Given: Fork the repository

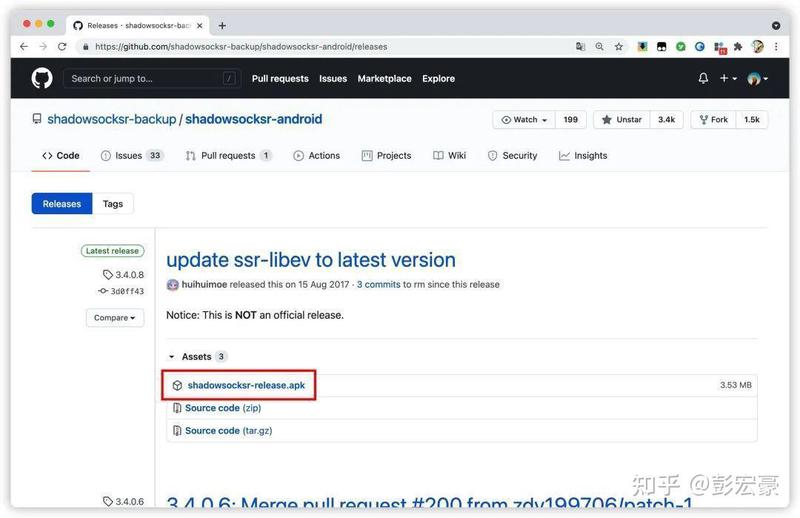Looking at the screenshot, I should coord(713,119).
